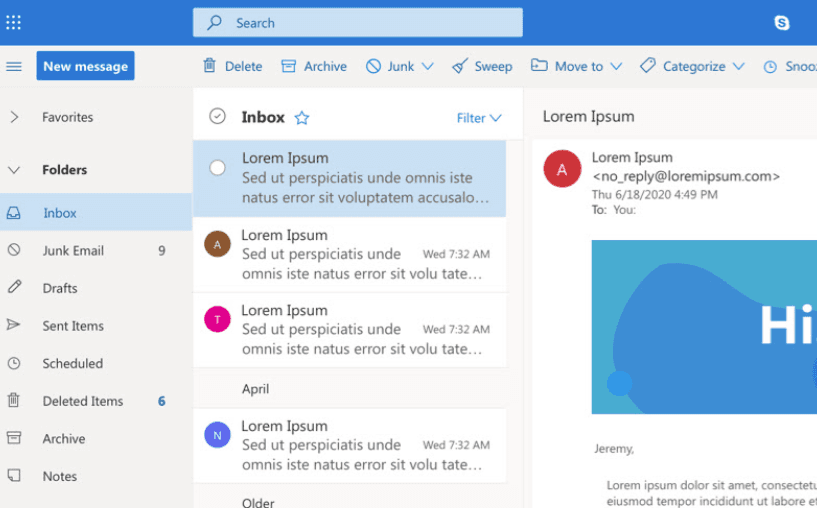The image size is (817, 508).
Task: Archive the selected message from the toolbar
Action: coord(314,66)
